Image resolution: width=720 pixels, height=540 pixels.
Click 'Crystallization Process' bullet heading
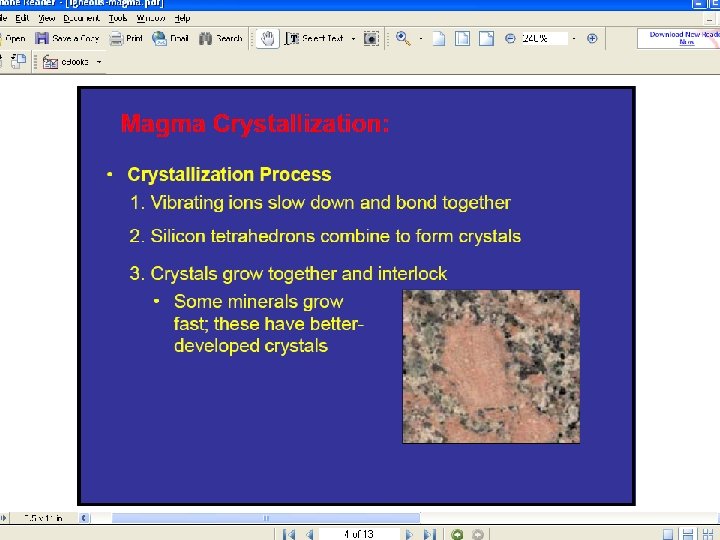click(x=229, y=175)
